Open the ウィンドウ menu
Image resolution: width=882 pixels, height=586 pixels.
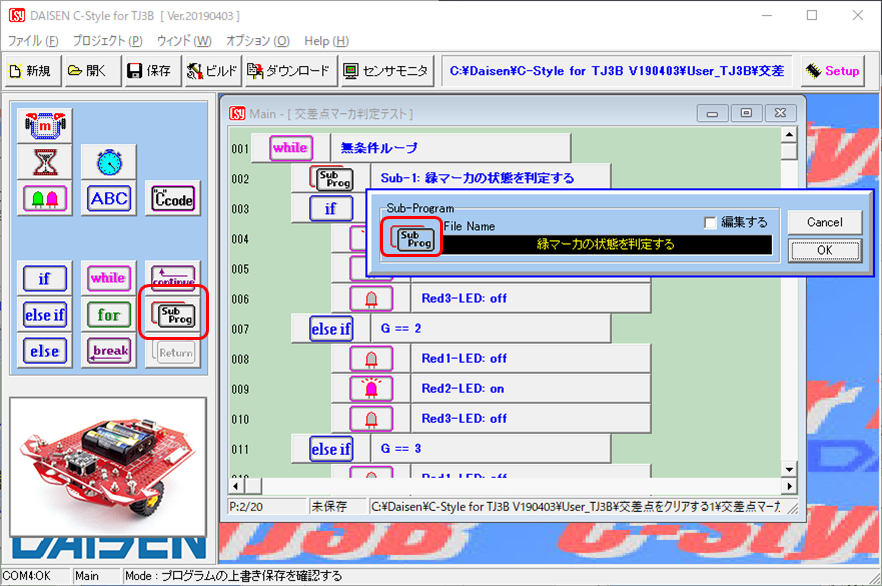(x=184, y=41)
